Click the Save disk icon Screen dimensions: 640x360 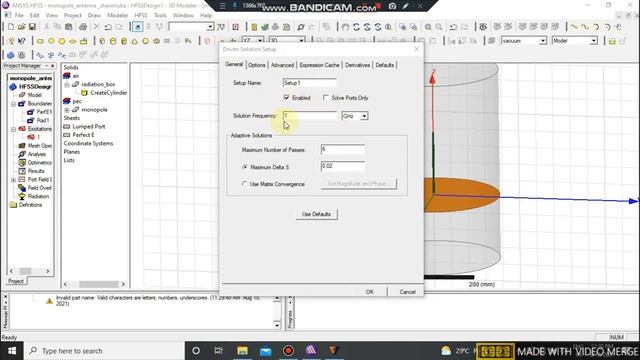tap(32, 27)
